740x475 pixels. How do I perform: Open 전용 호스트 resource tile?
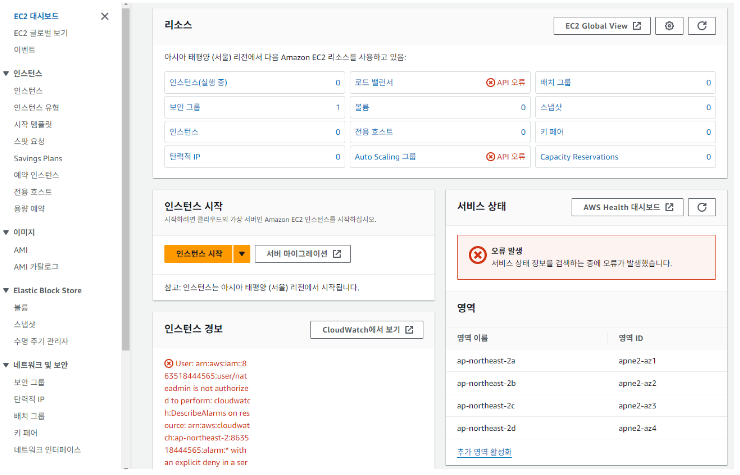click(440, 132)
